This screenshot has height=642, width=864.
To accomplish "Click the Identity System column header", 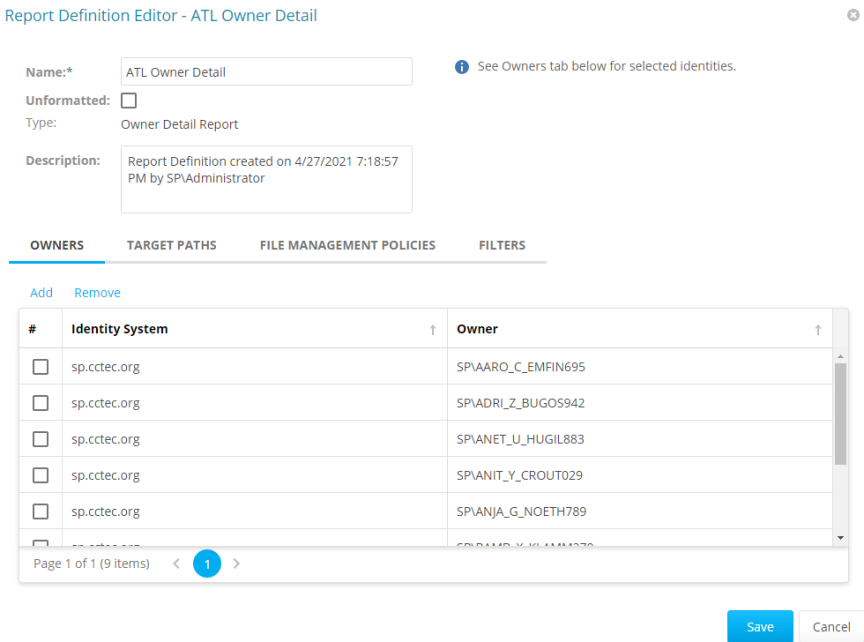I will tap(255, 329).
